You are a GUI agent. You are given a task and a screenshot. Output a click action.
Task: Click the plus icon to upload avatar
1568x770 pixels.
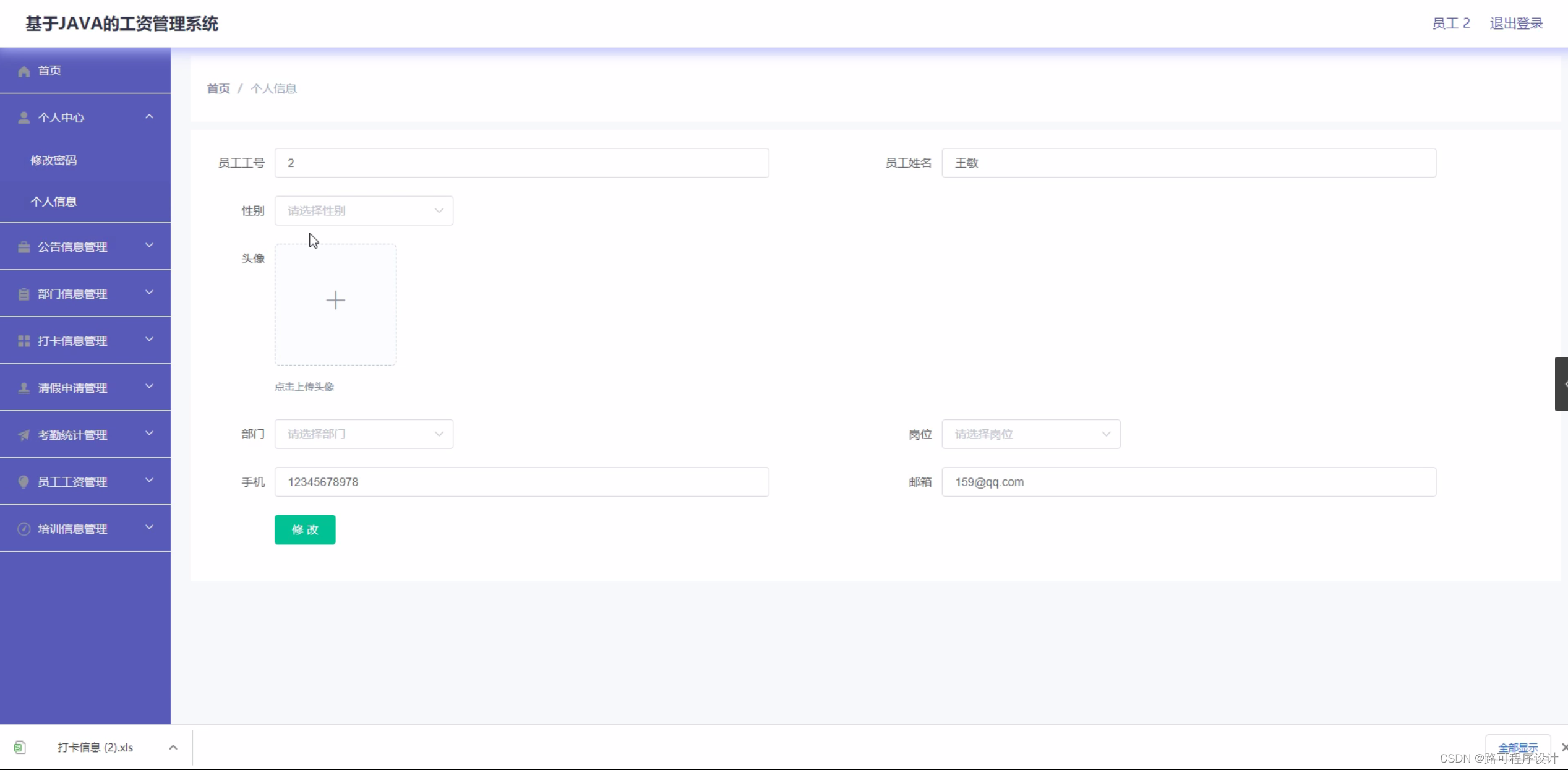coord(335,301)
